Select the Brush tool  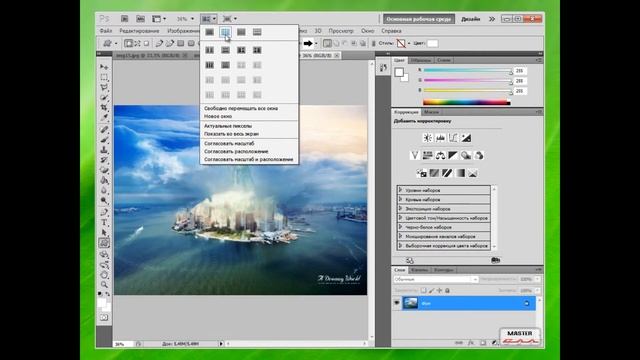click(104, 140)
